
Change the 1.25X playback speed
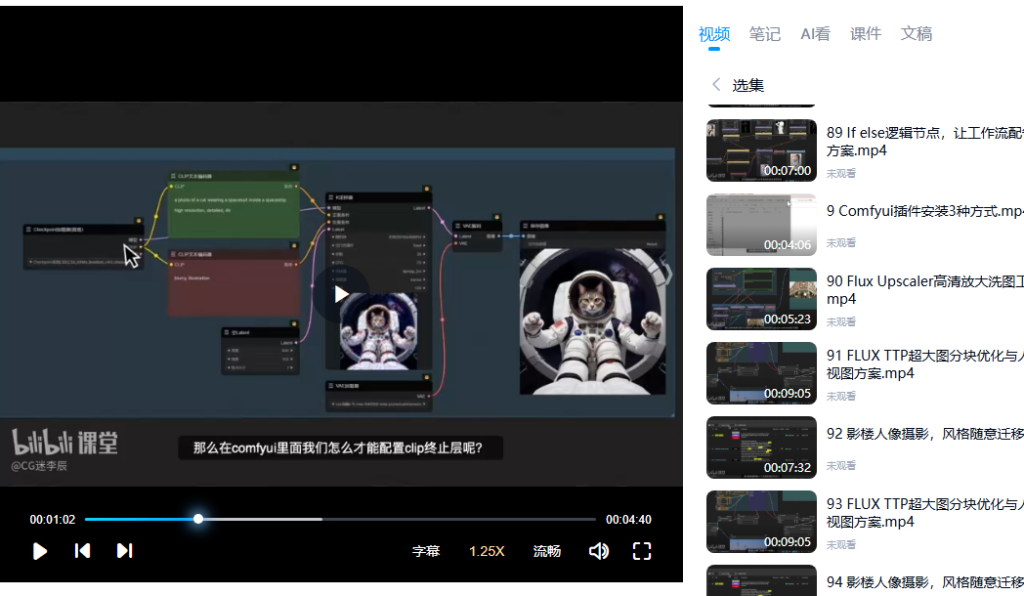pyautogui.click(x=487, y=551)
